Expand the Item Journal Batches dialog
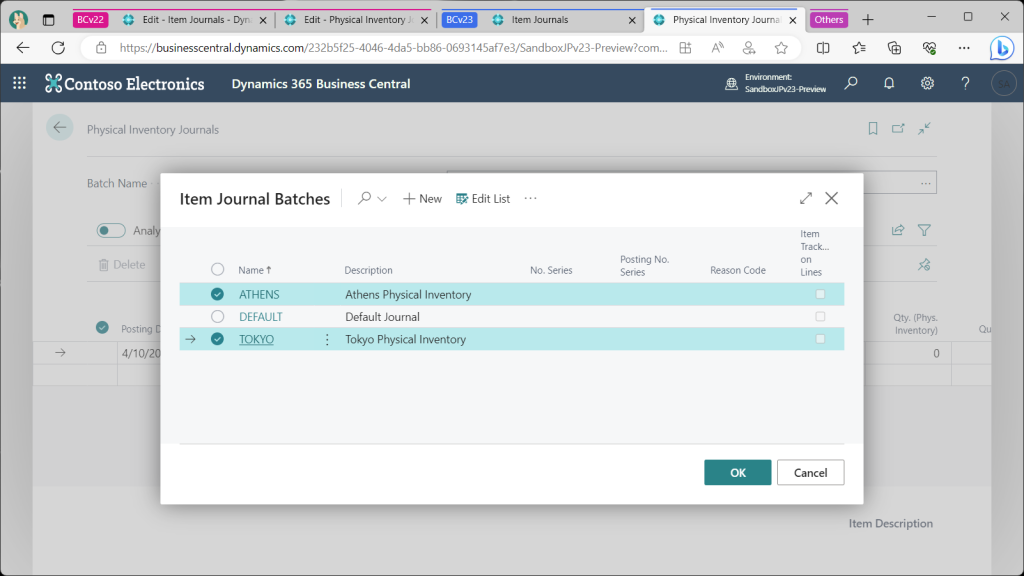The image size is (1024, 576). click(806, 198)
